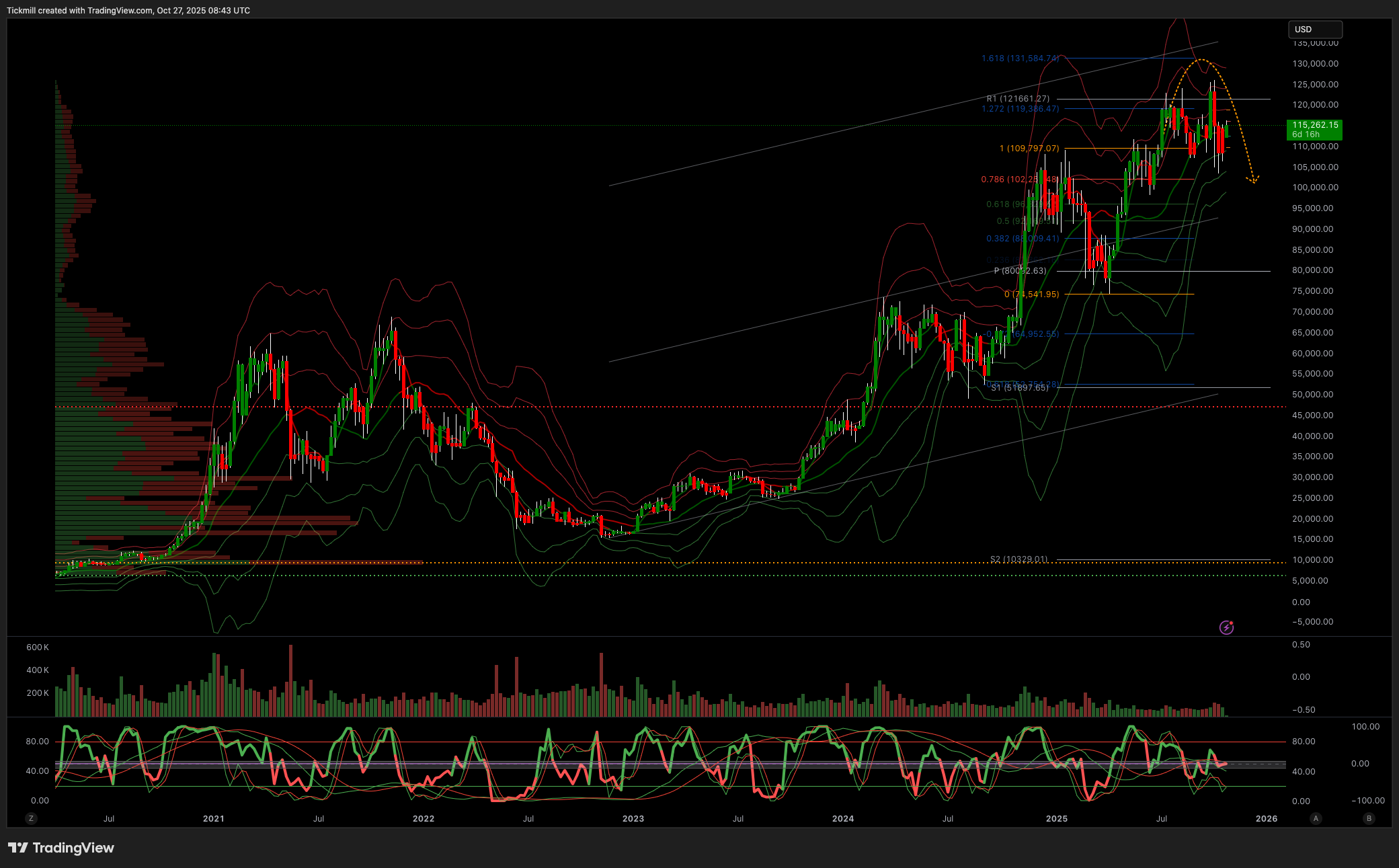Click the R1 (121661.27) pivot label

coord(1018,99)
